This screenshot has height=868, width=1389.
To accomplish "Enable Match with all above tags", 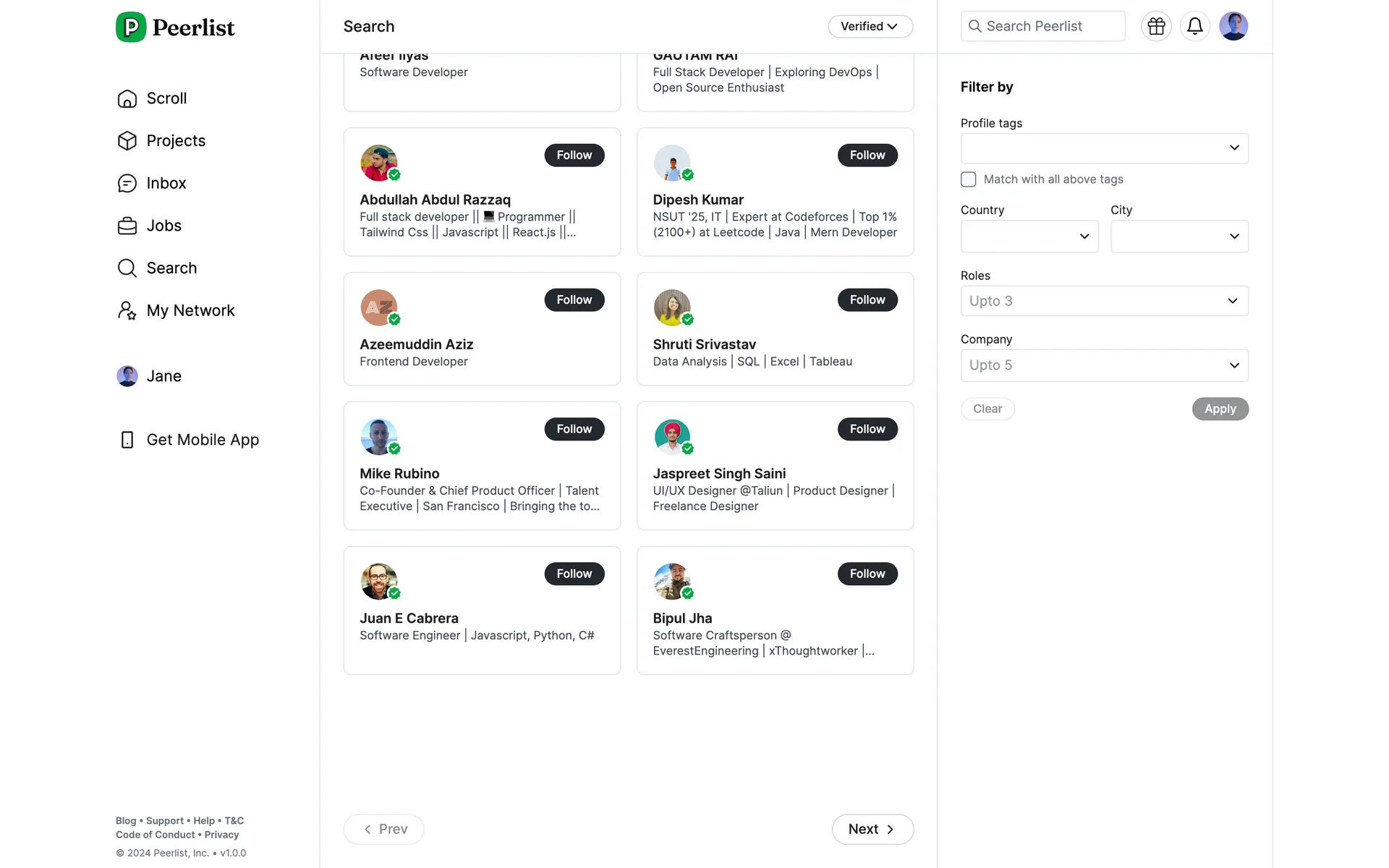I will pos(968,179).
